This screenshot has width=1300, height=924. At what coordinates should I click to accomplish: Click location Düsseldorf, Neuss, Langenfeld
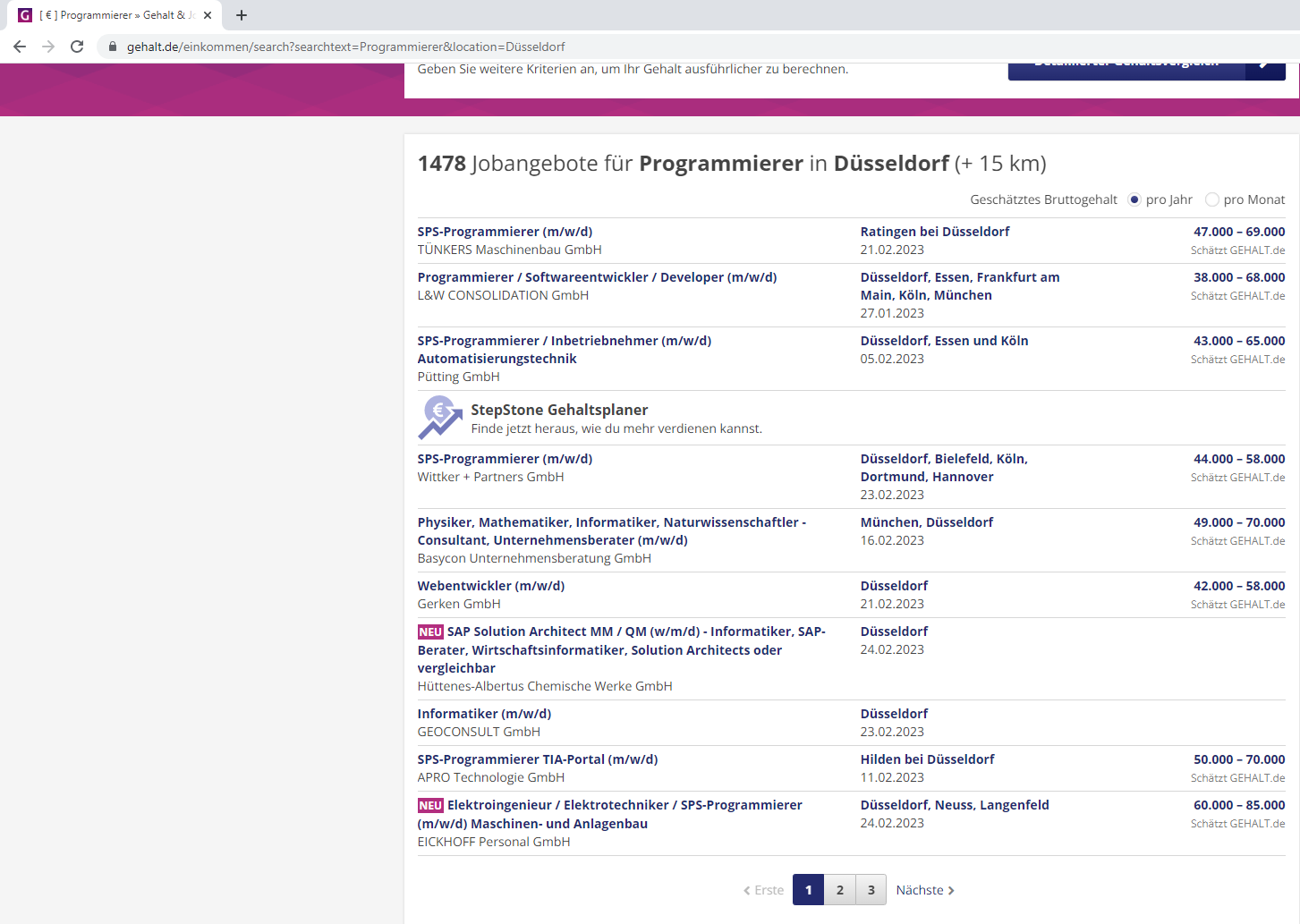coord(955,805)
